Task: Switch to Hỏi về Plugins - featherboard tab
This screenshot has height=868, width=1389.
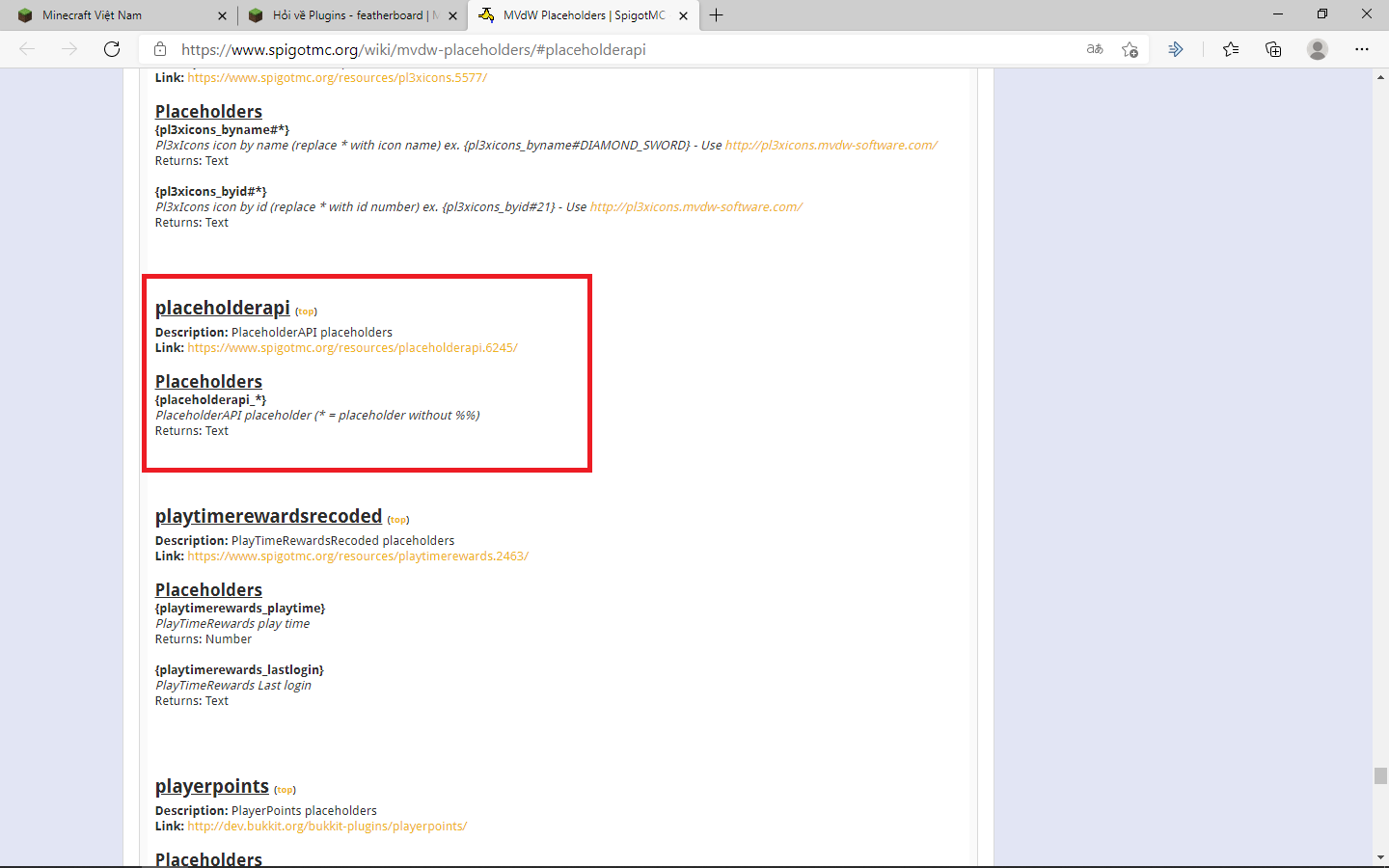Action: pos(353,15)
